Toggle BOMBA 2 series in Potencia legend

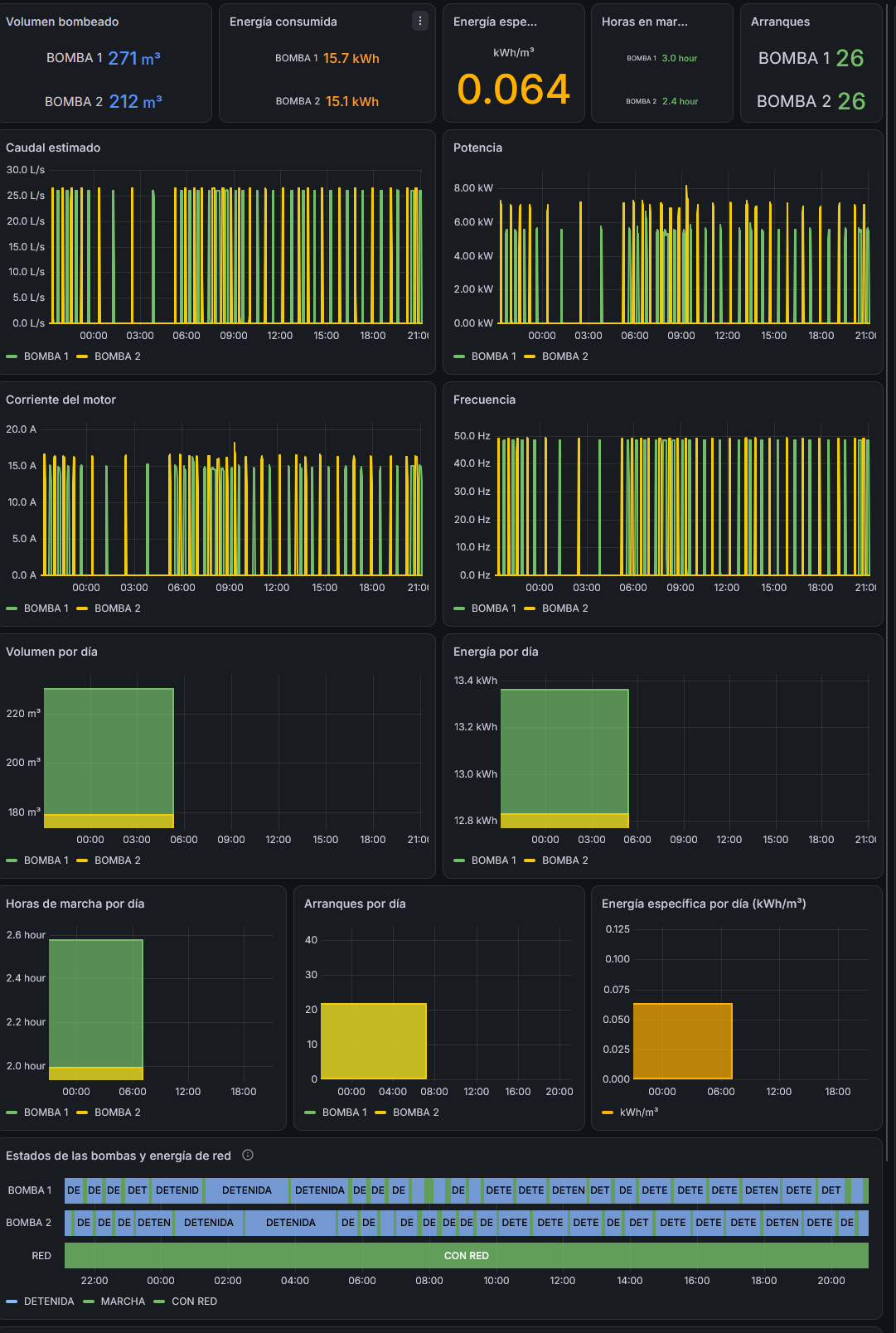pos(565,356)
